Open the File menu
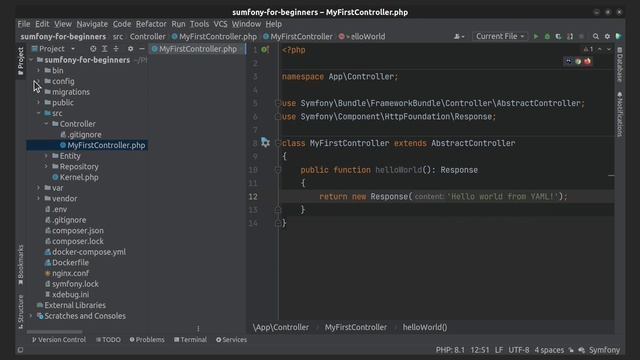Viewport: 640px width, 360px height. pyautogui.click(x=24, y=24)
